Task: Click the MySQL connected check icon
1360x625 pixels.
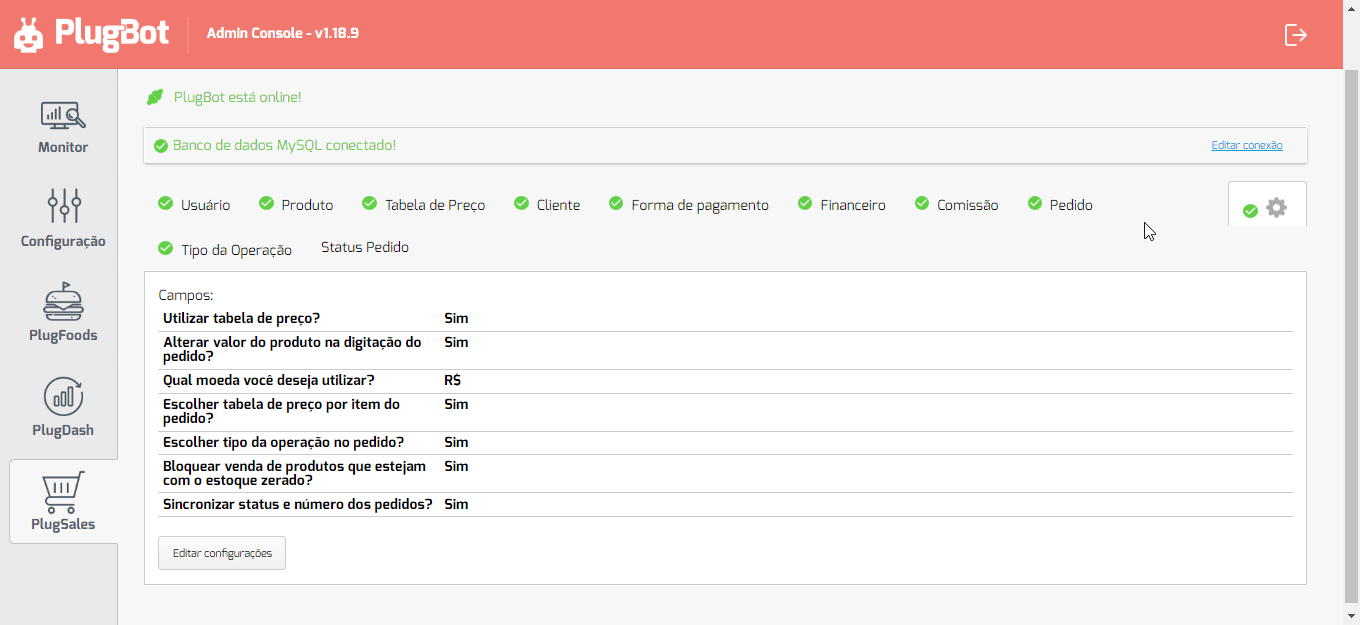Action: (x=160, y=146)
